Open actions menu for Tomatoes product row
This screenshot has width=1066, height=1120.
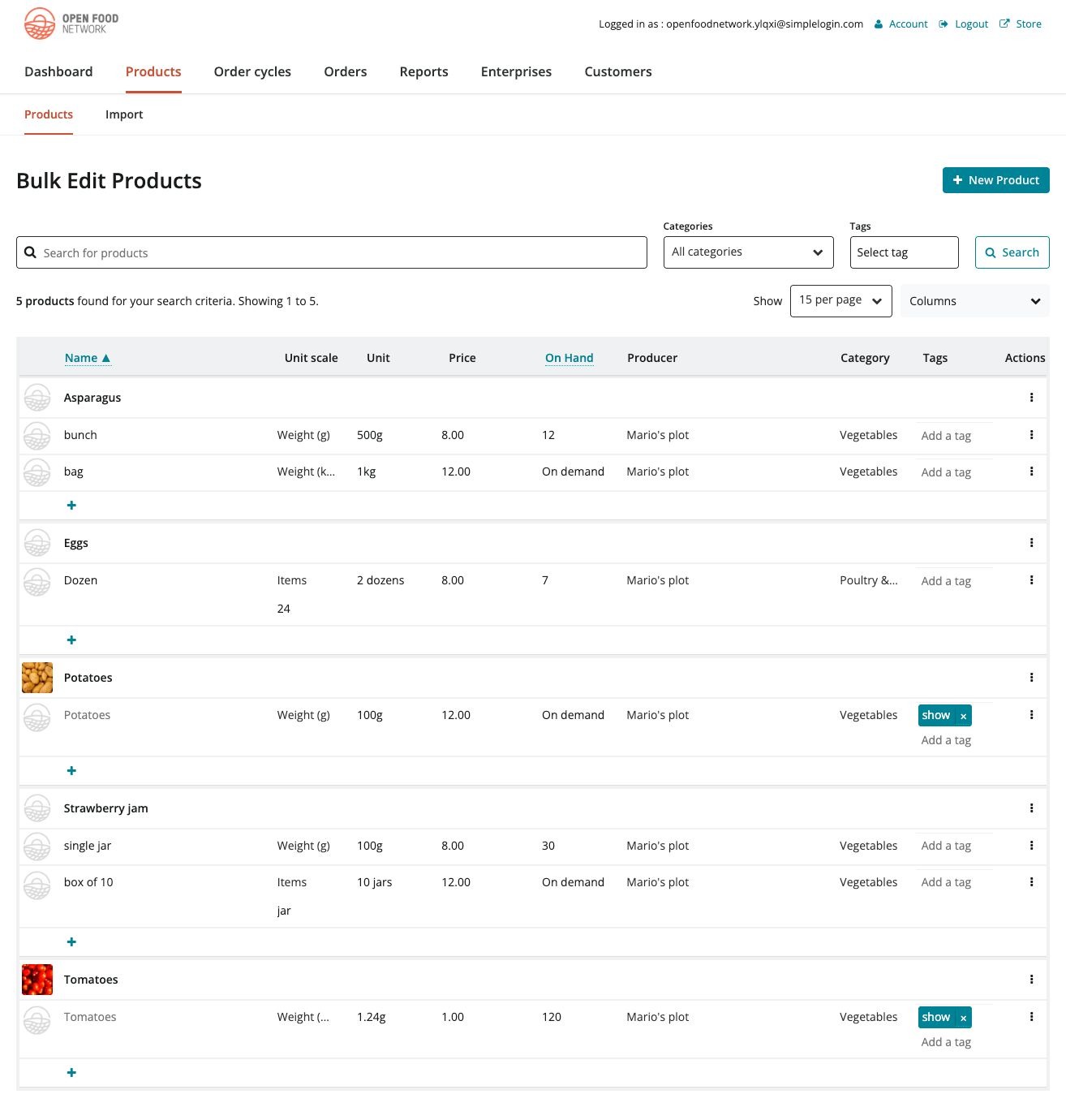pos(1031,980)
